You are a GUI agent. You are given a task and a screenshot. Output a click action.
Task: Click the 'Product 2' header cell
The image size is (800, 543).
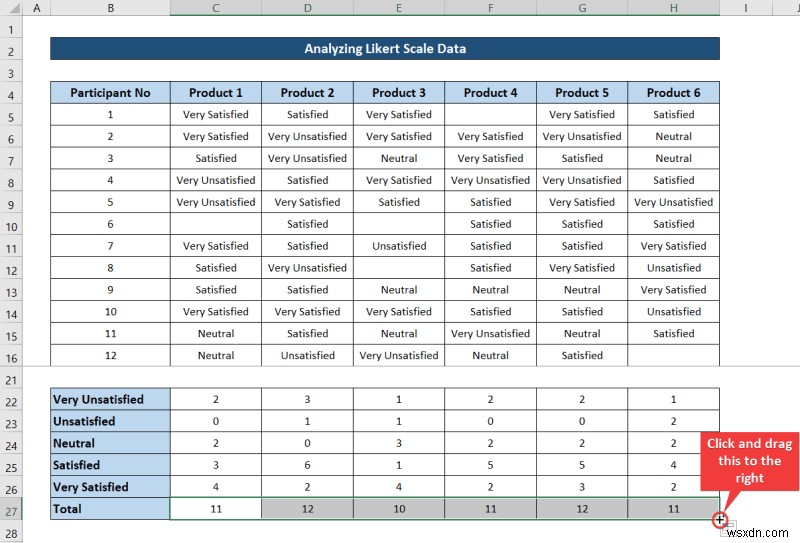click(x=307, y=93)
